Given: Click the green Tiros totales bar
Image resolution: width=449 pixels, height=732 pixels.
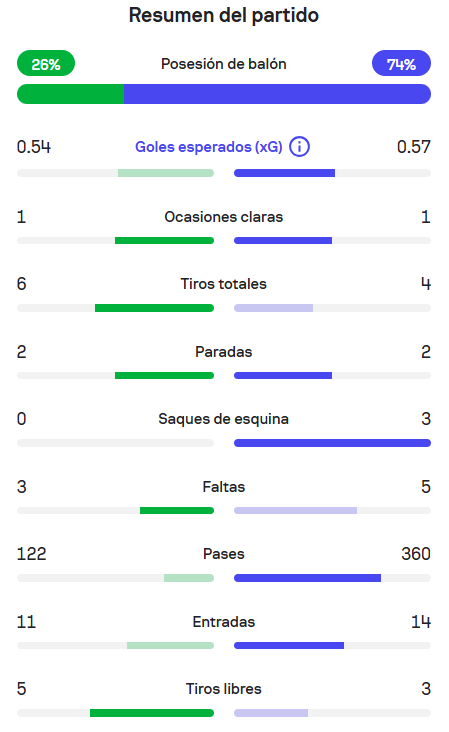Looking at the screenshot, I should pyautogui.click(x=154, y=308).
